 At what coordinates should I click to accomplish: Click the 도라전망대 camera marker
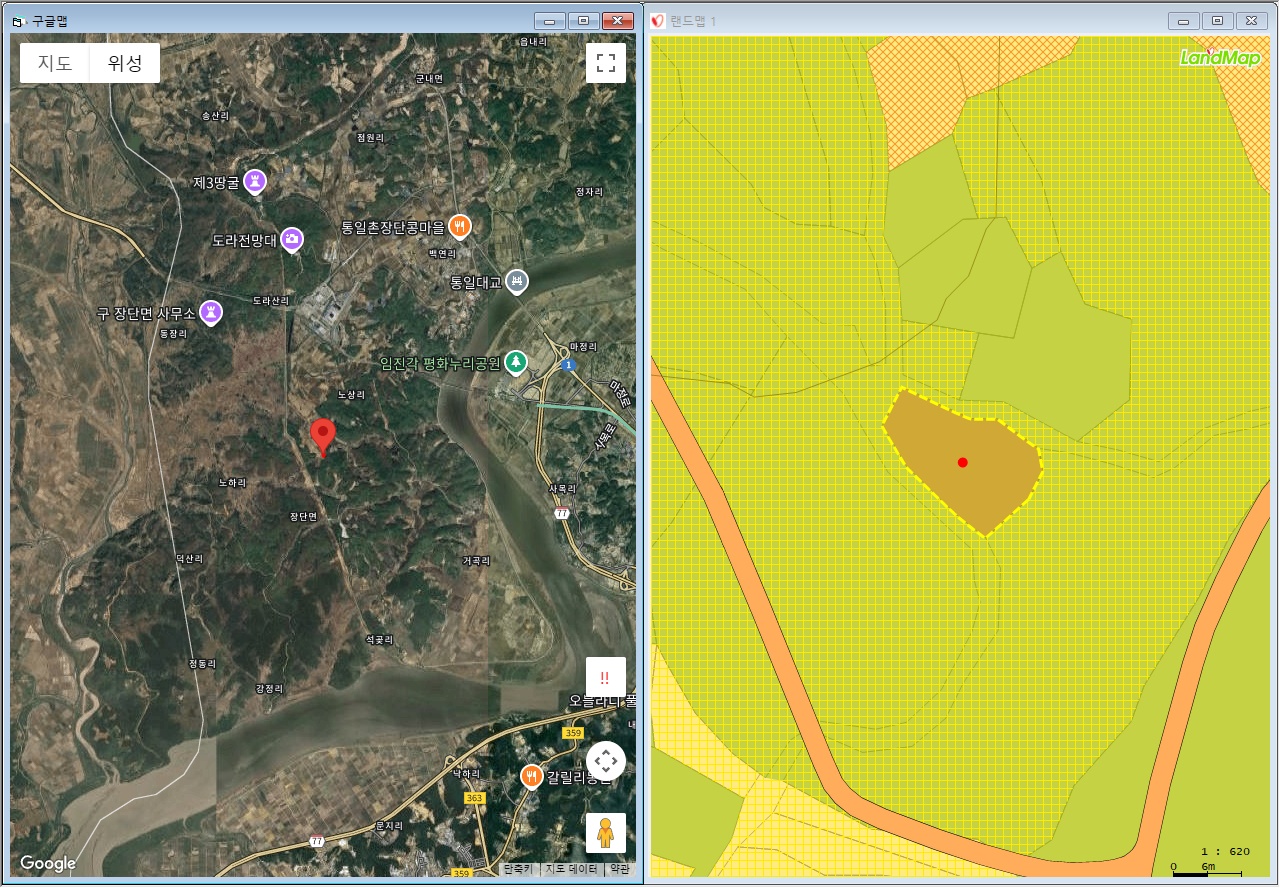click(x=291, y=239)
